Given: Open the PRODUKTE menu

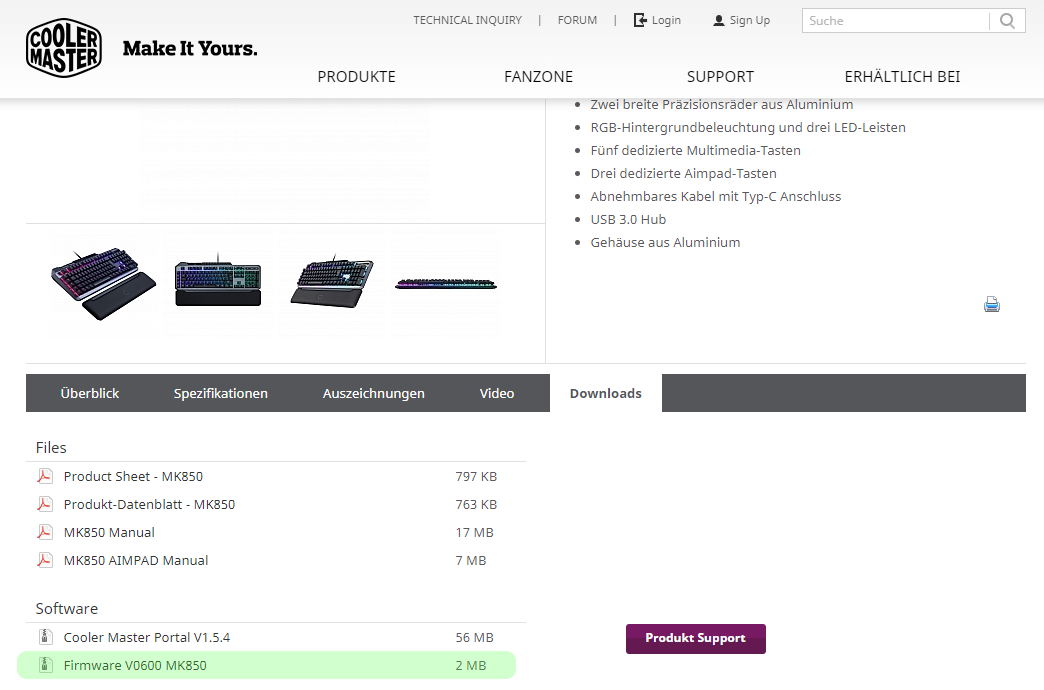Looking at the screenshot, I should (356, 77).
